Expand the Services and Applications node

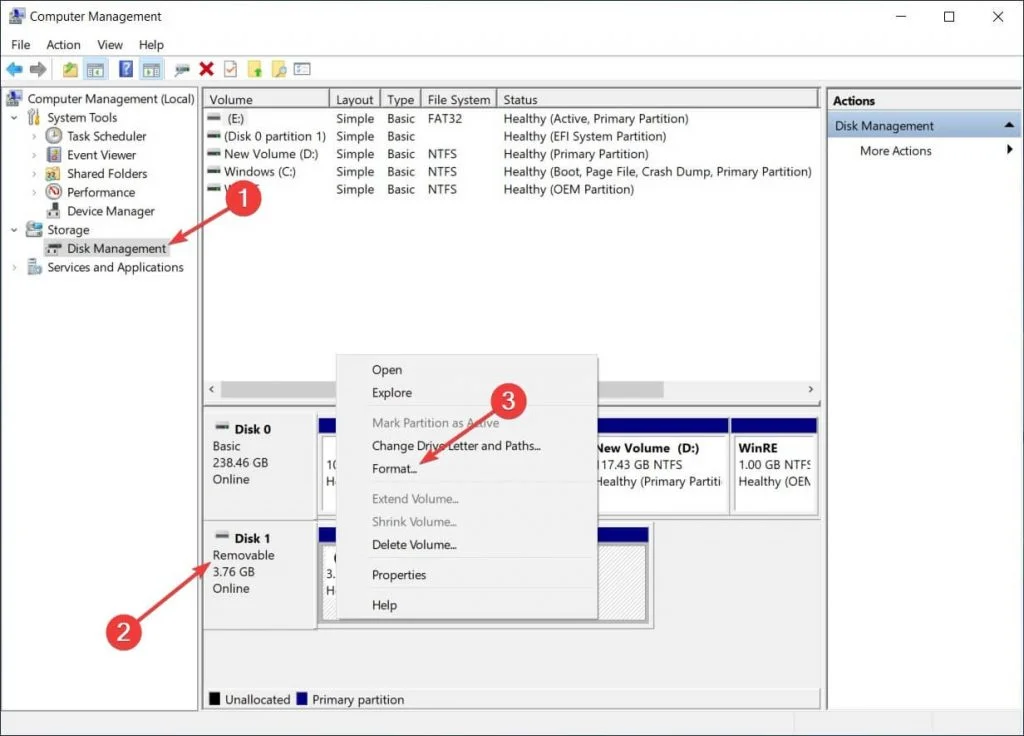14,267
